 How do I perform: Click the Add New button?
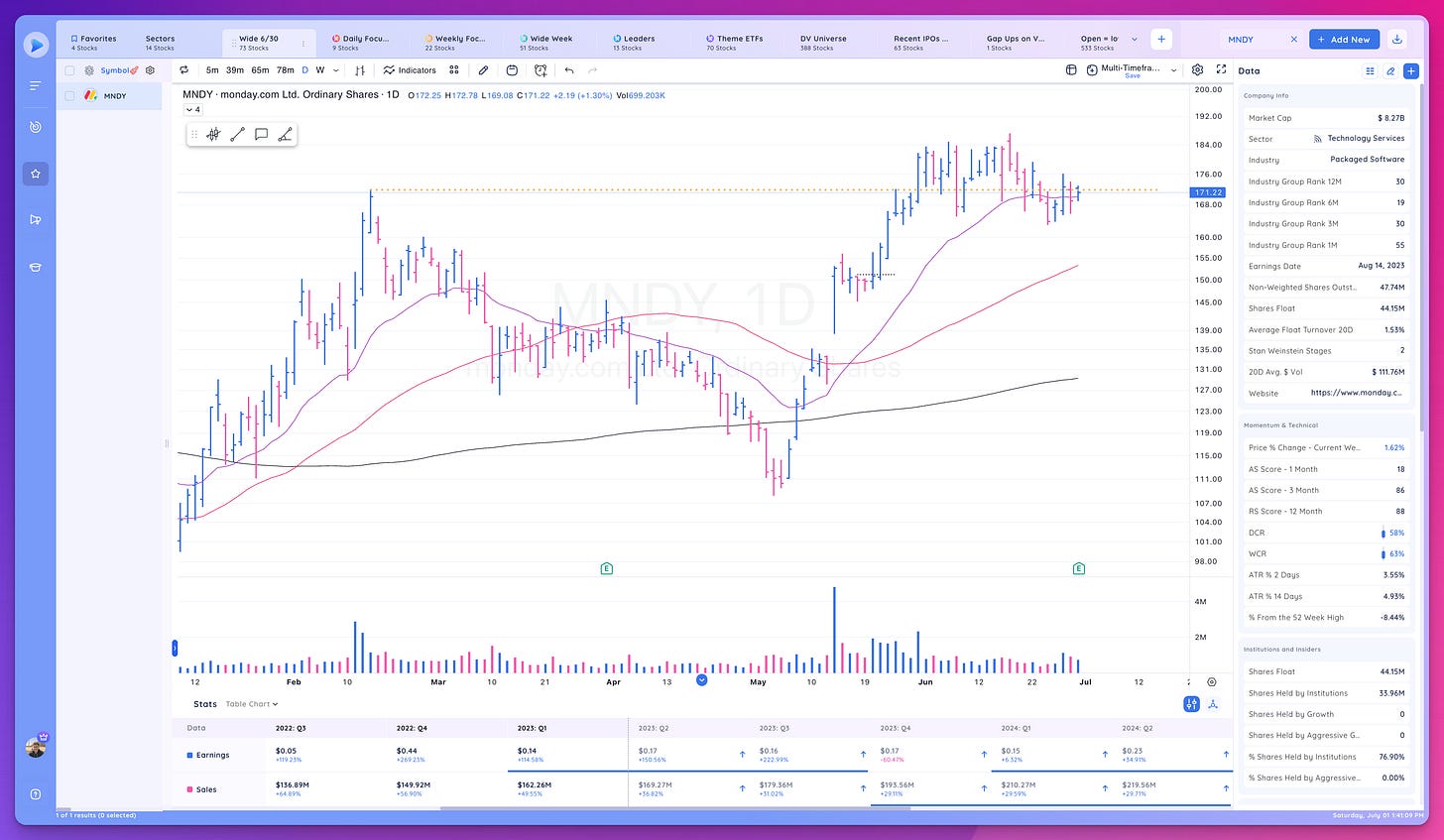click(1344, 40)
